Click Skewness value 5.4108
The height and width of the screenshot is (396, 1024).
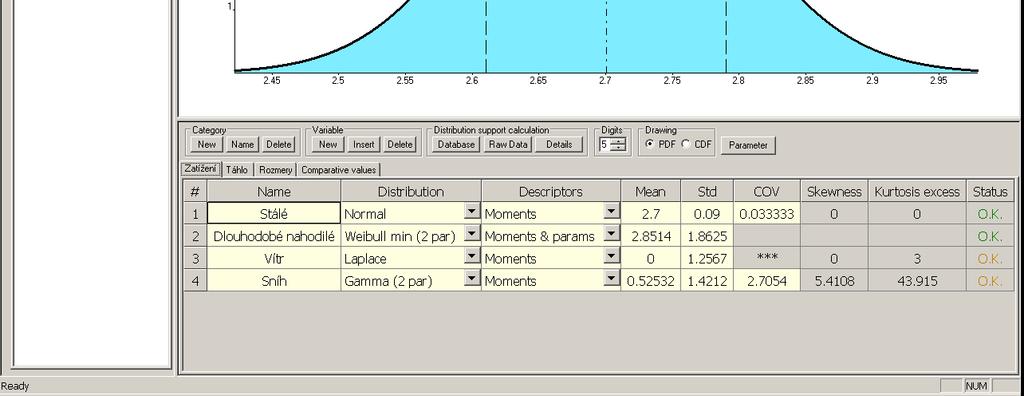834,280
